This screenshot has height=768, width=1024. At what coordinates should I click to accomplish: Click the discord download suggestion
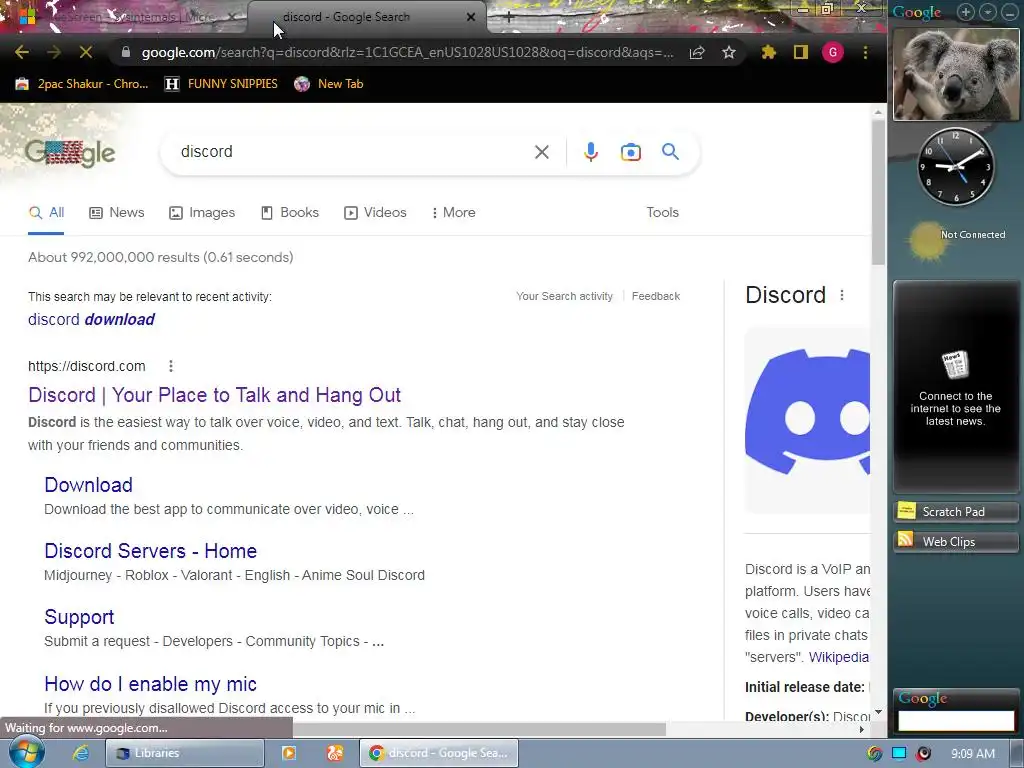91,319
